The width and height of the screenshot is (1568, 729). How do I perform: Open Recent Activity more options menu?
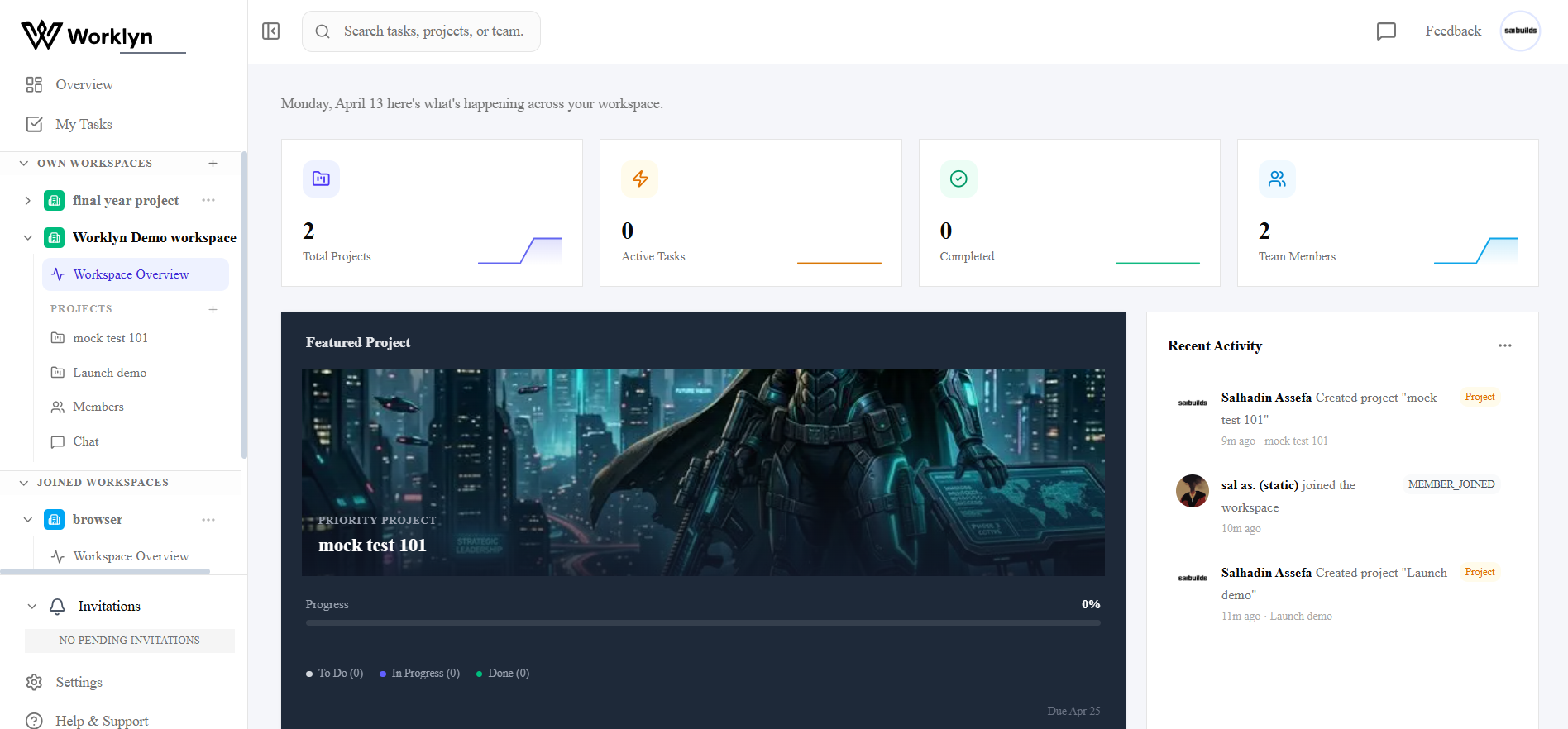(1504, 345)
